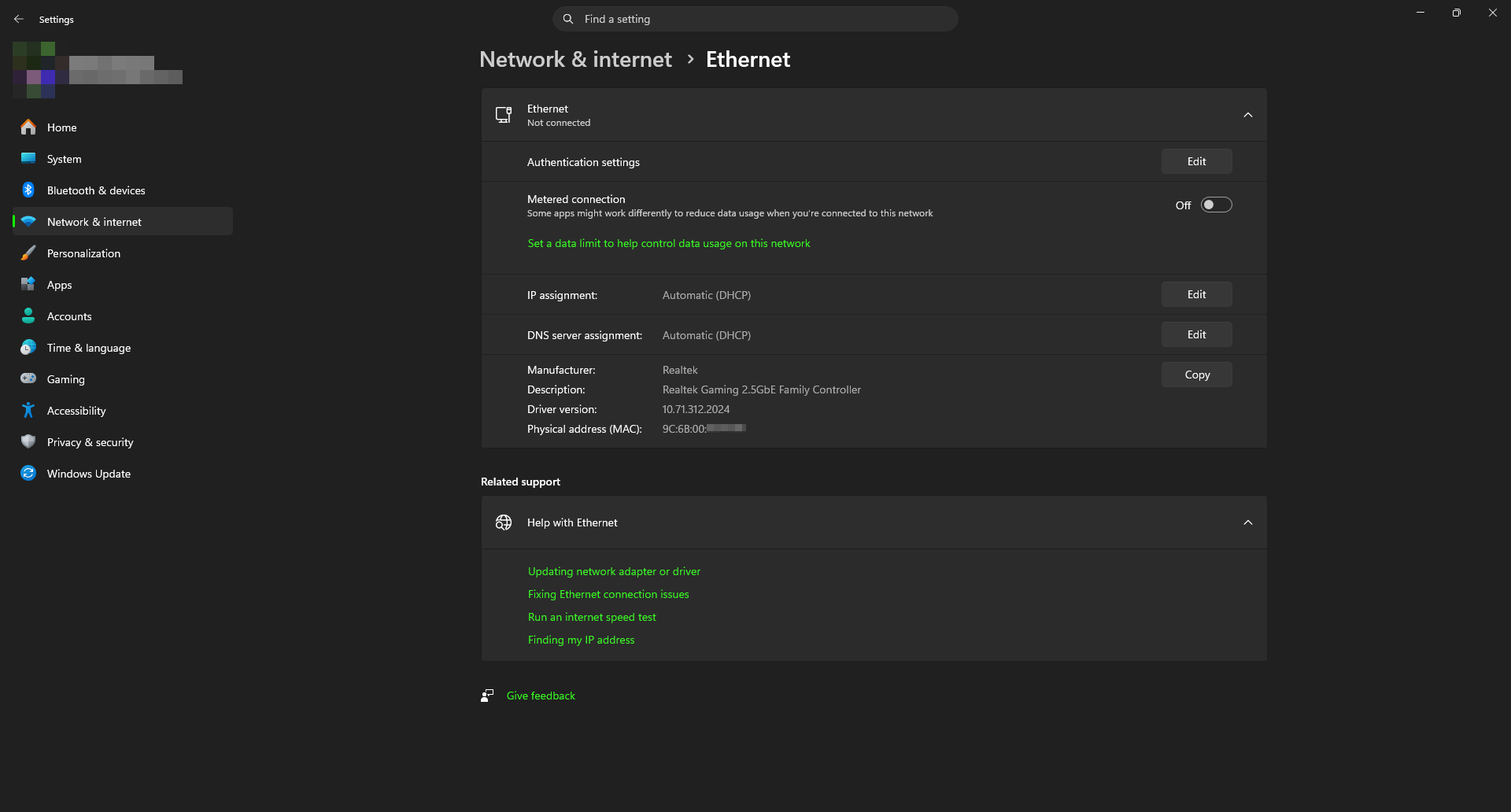Click the Windows Update refresh icon

tap(28, 473)
